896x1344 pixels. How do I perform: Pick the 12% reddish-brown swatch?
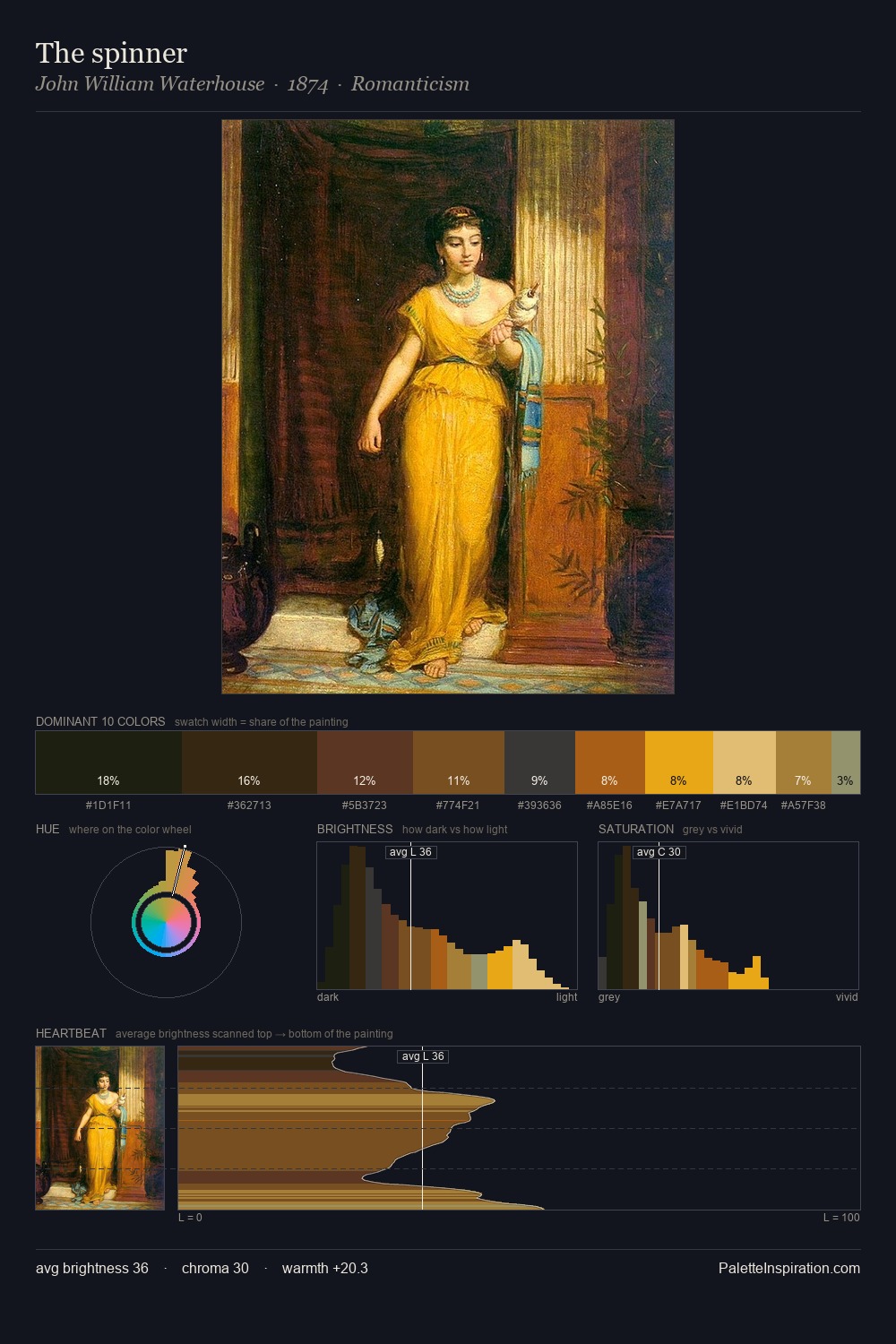(365, 762)
